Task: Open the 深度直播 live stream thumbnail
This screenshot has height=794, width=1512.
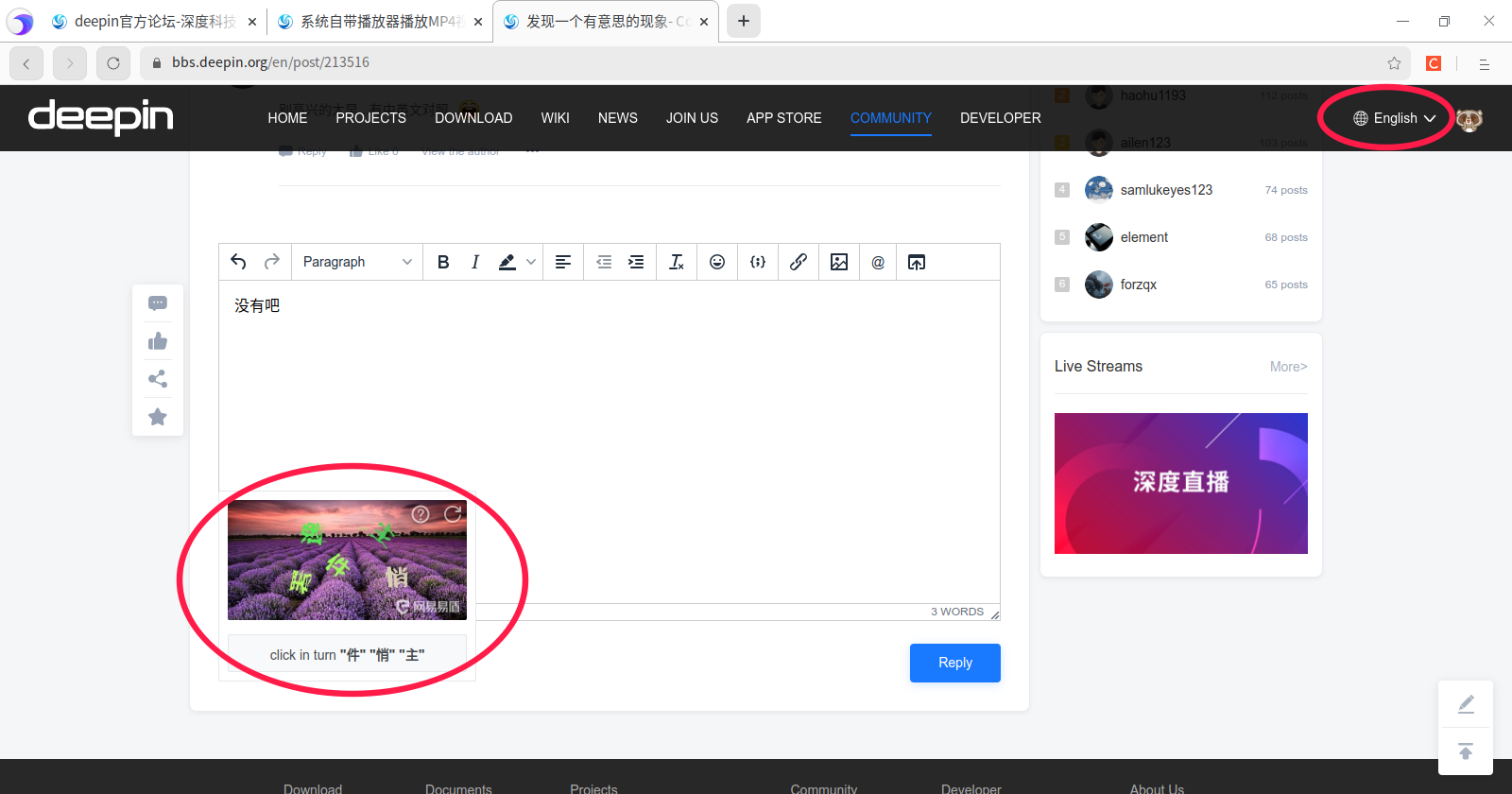Action: (x=1181, y=483)
